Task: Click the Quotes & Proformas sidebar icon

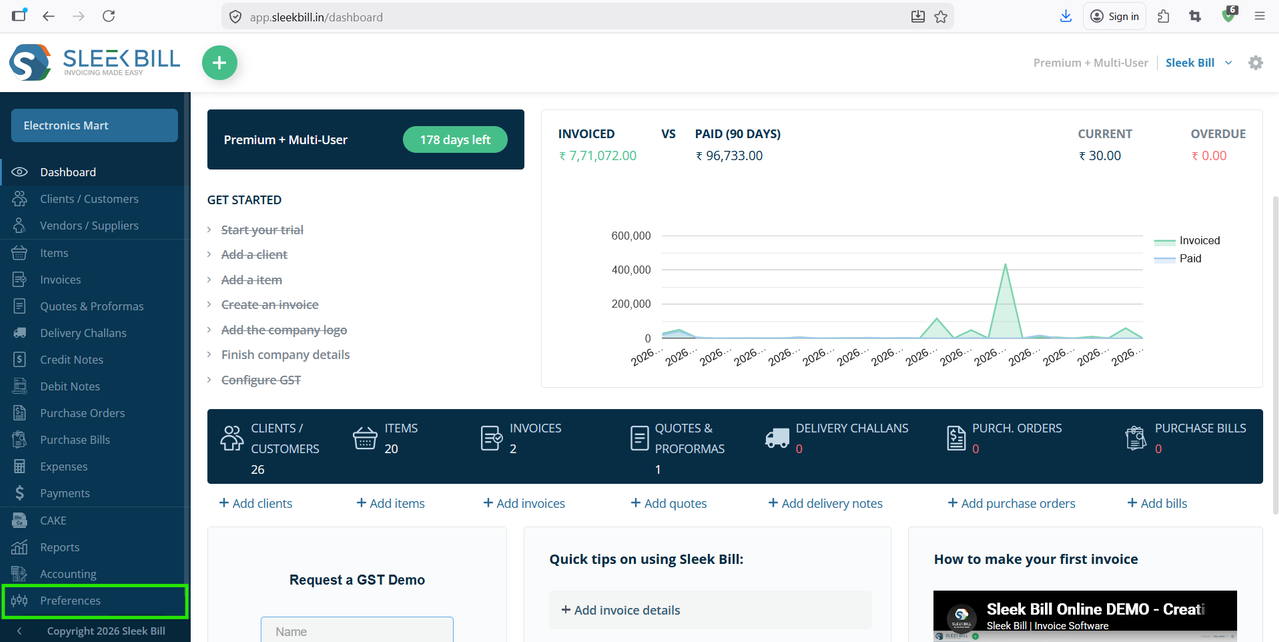Action: point(19,306)
